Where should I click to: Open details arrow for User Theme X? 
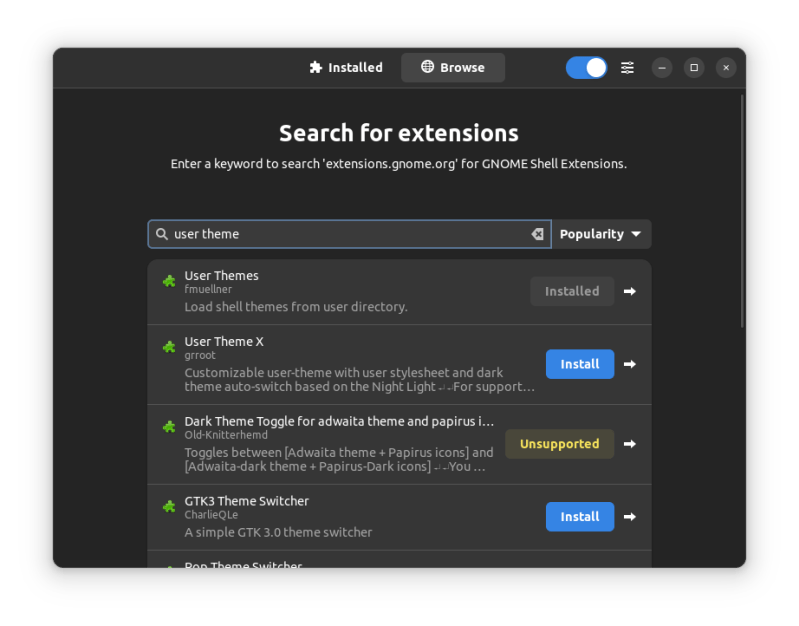pos(630,364)
